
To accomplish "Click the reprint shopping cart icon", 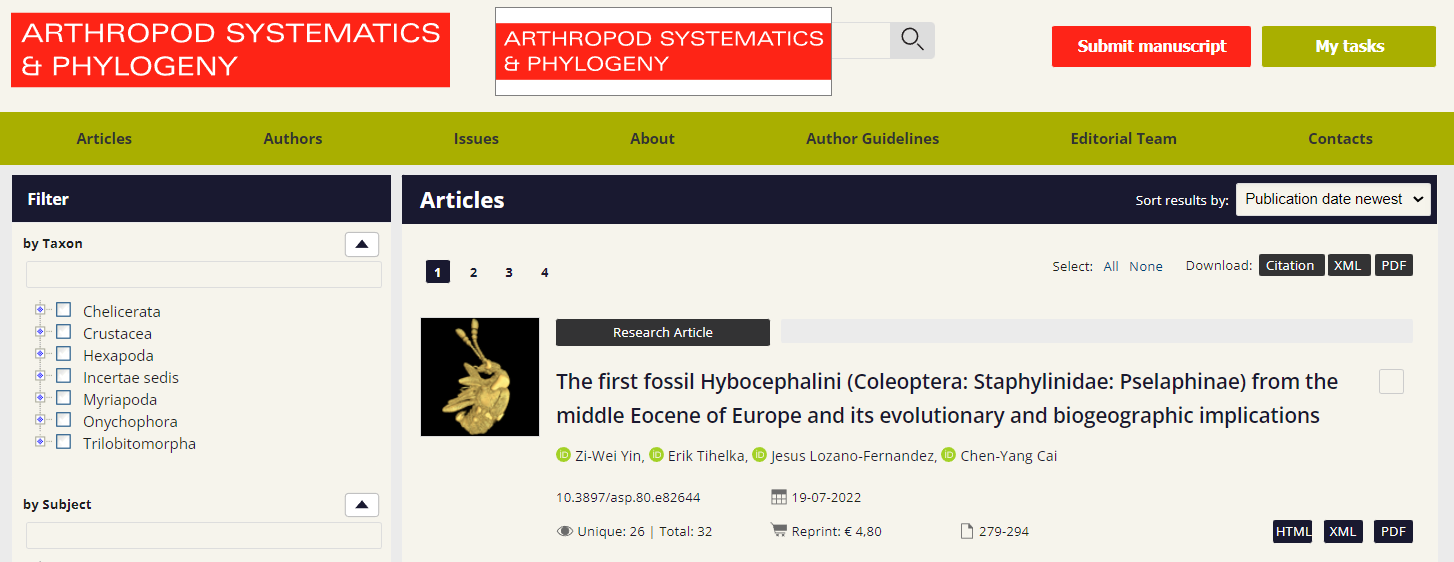I will [x=778, y=531].
